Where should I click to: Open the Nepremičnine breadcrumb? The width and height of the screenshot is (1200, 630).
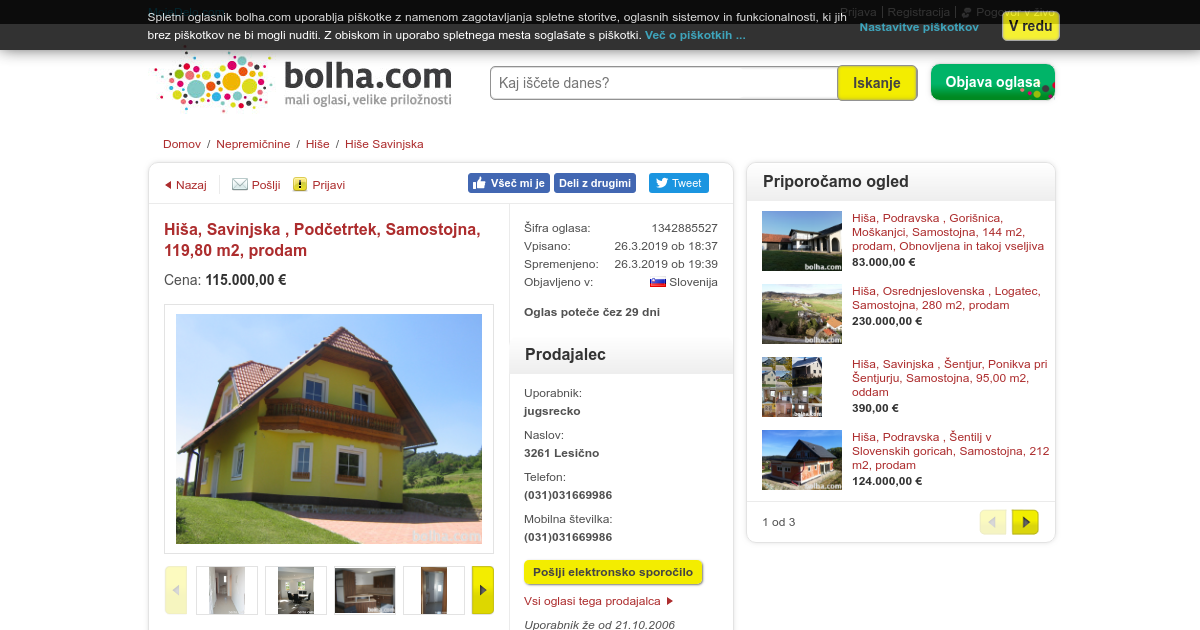pos(253,144)
